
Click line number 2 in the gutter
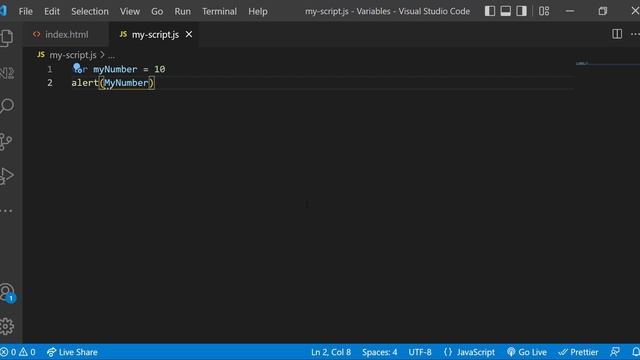(x=50, y=83)
